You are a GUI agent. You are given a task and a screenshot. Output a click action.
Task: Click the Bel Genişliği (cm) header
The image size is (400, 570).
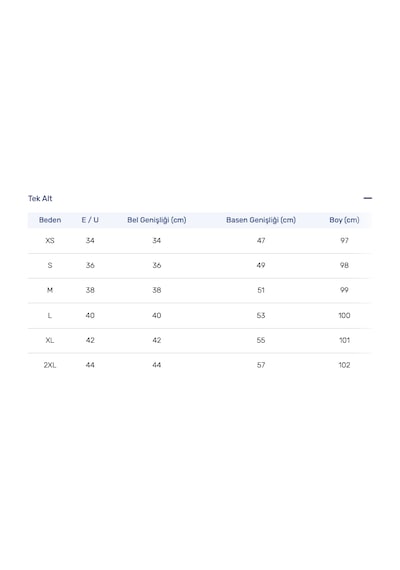[157, 220]
